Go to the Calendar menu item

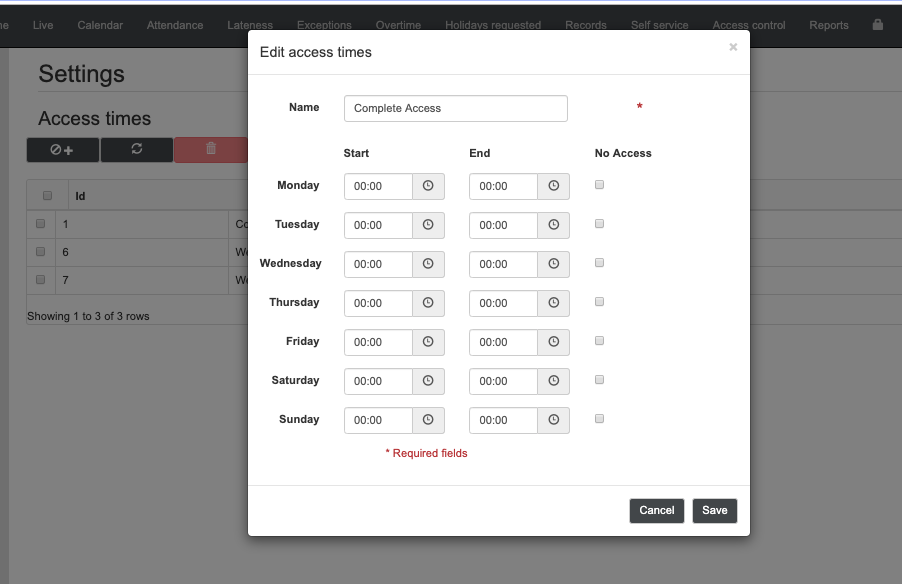tap(99, 25)
